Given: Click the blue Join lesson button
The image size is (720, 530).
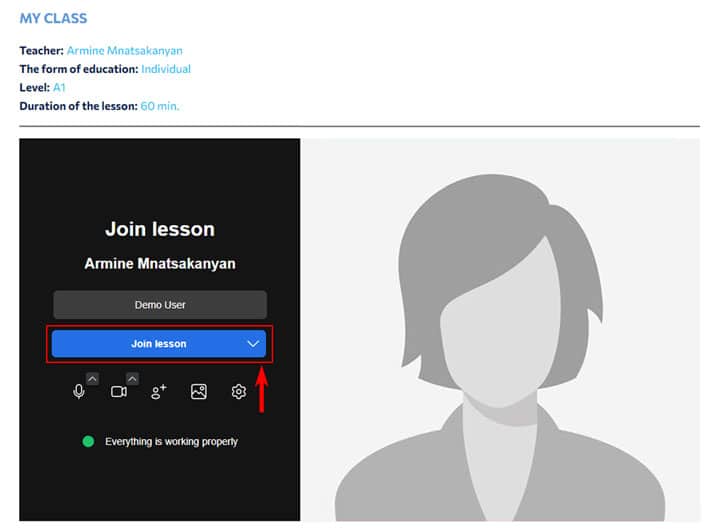Looking at the screenshot, I should click(159, 344).
